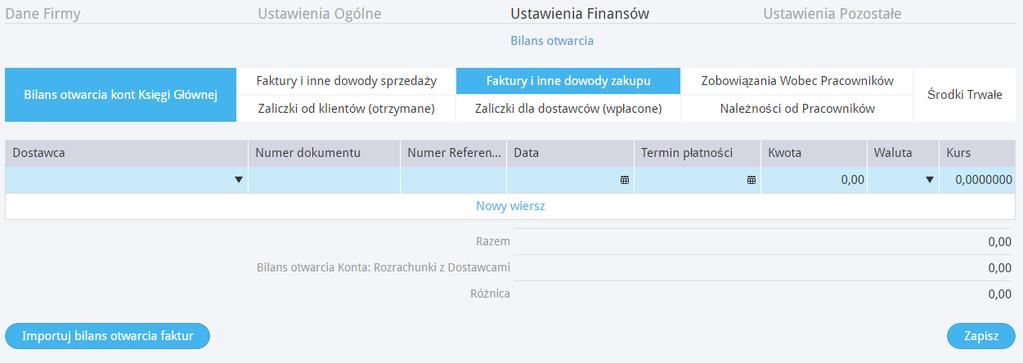Click Rozrachunki z Dostawcami balance value
1023x363 pixels.
coord(1000,268)
